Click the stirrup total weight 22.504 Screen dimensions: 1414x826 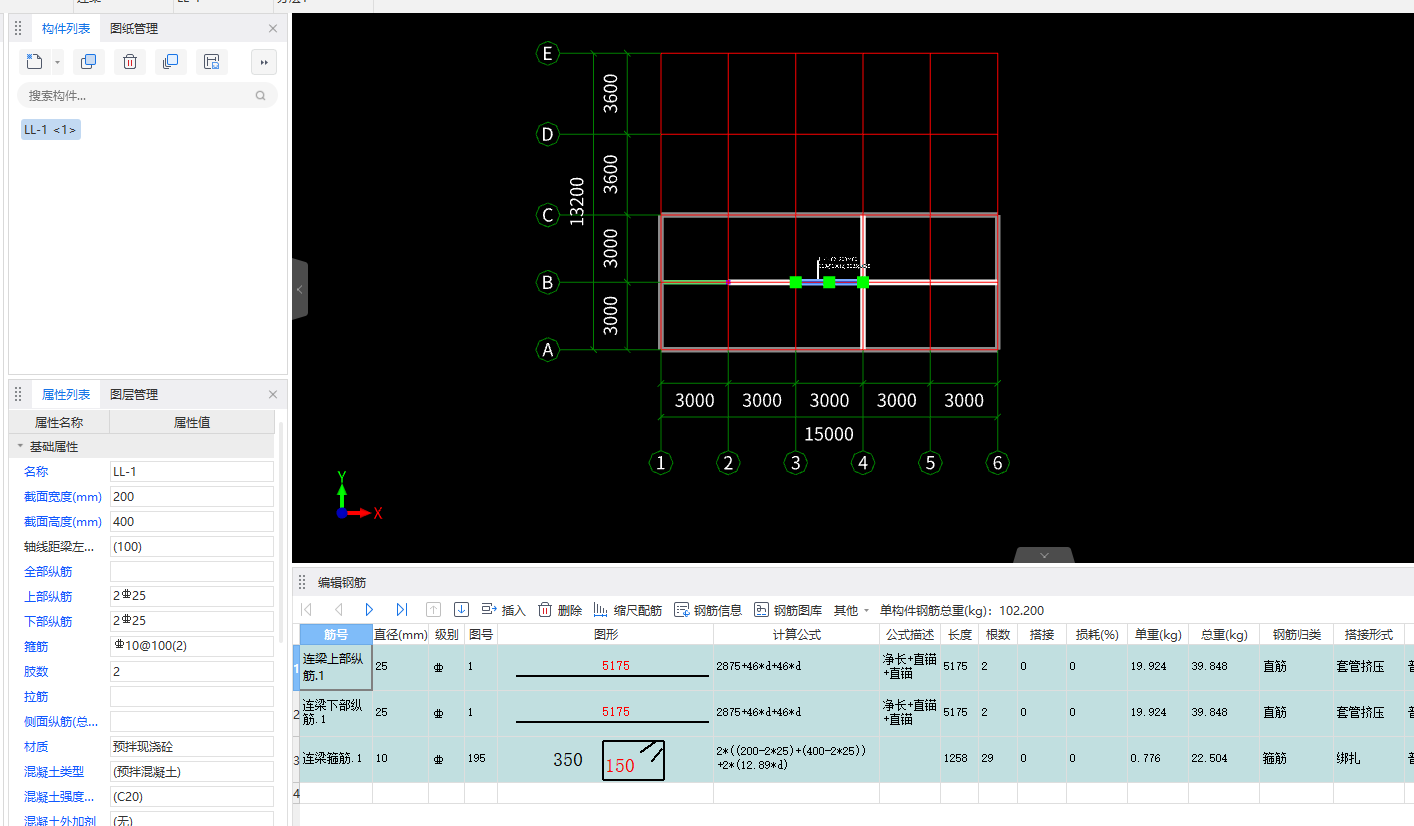(x=1223, y=759)
